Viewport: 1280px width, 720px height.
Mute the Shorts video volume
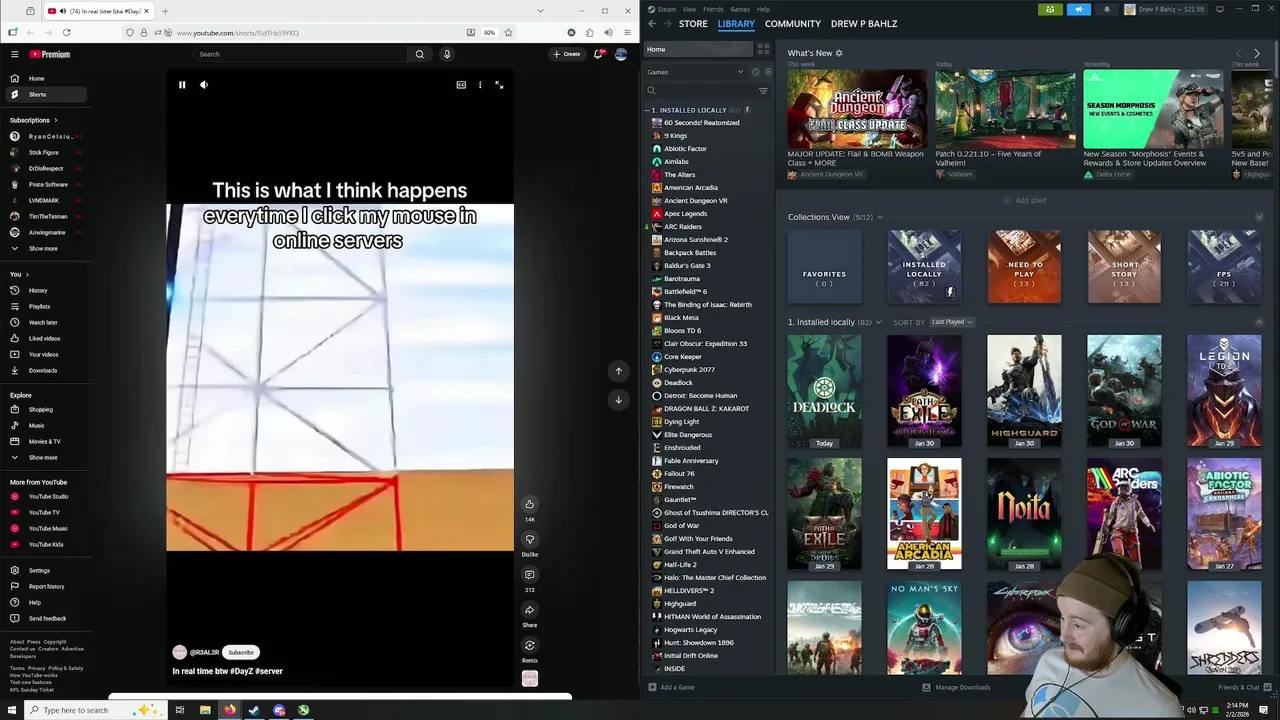[204, 85]
